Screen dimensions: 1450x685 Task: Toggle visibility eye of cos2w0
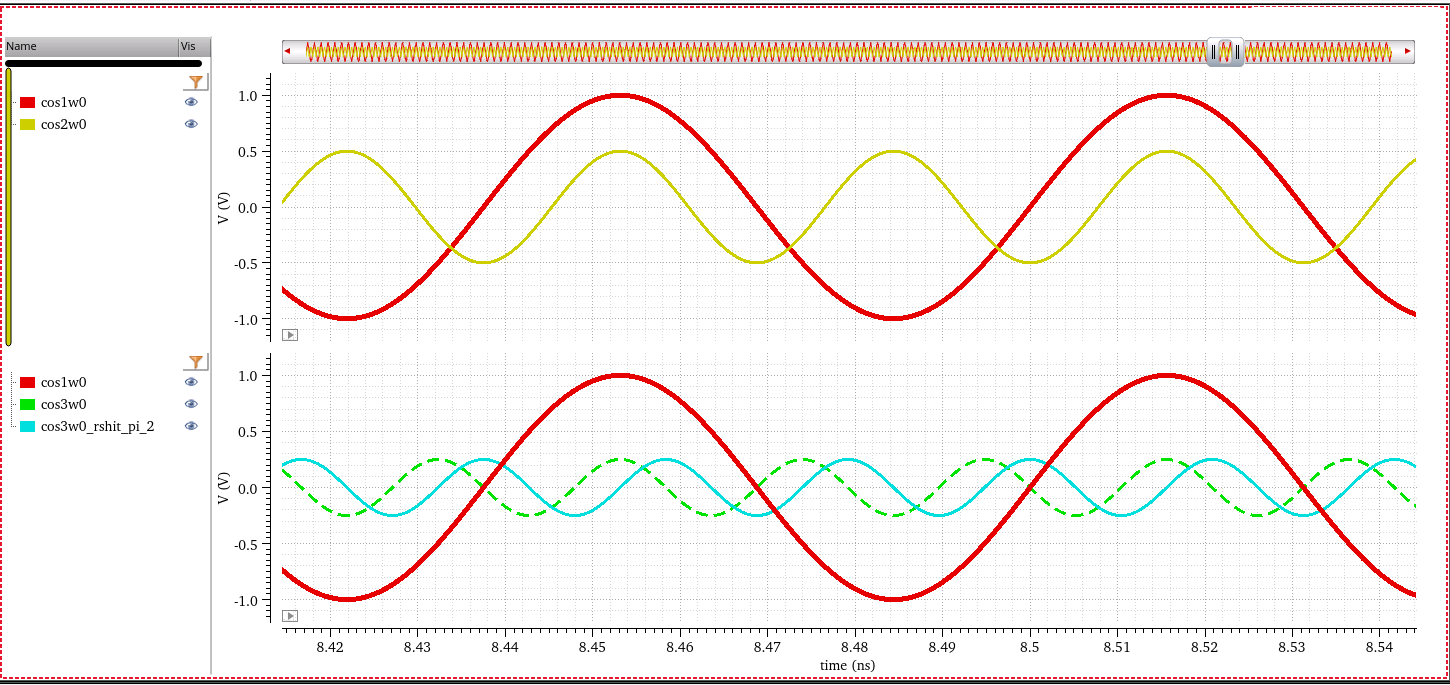pyautogui.click(x=191, y=124)
